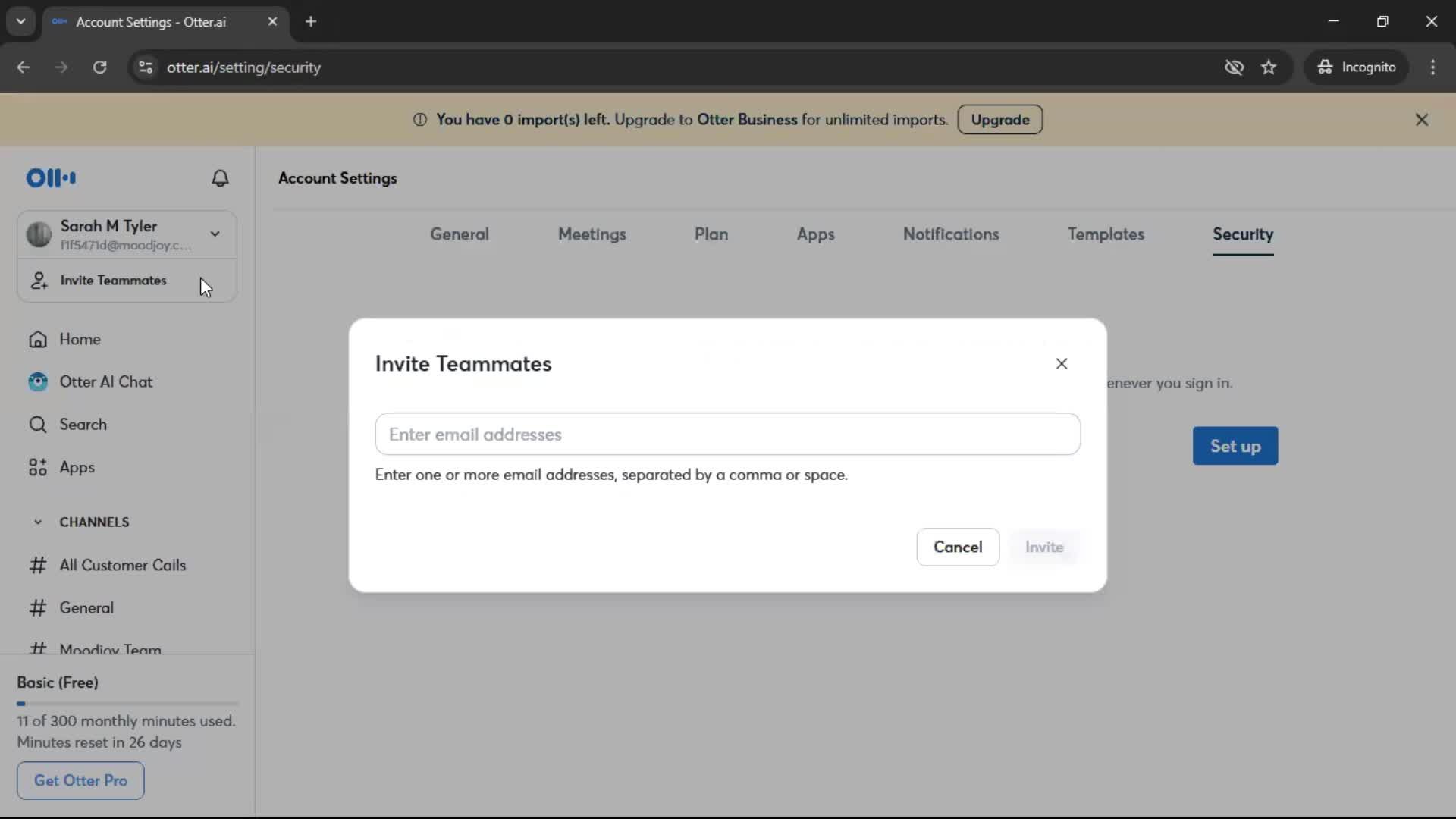Click the third-party cookies blocked eye icon

pos(1234,67)
